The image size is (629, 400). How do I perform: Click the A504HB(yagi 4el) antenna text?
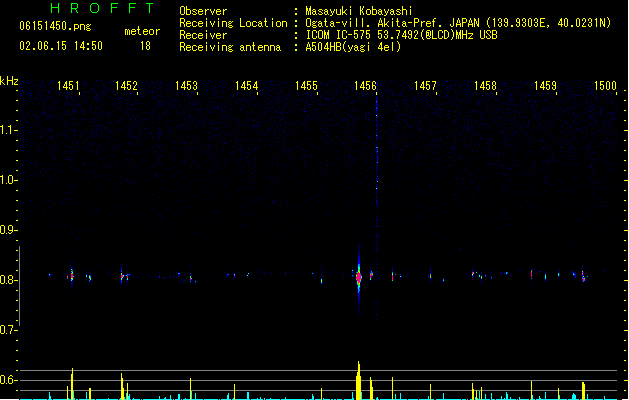[x=353, y=47]
